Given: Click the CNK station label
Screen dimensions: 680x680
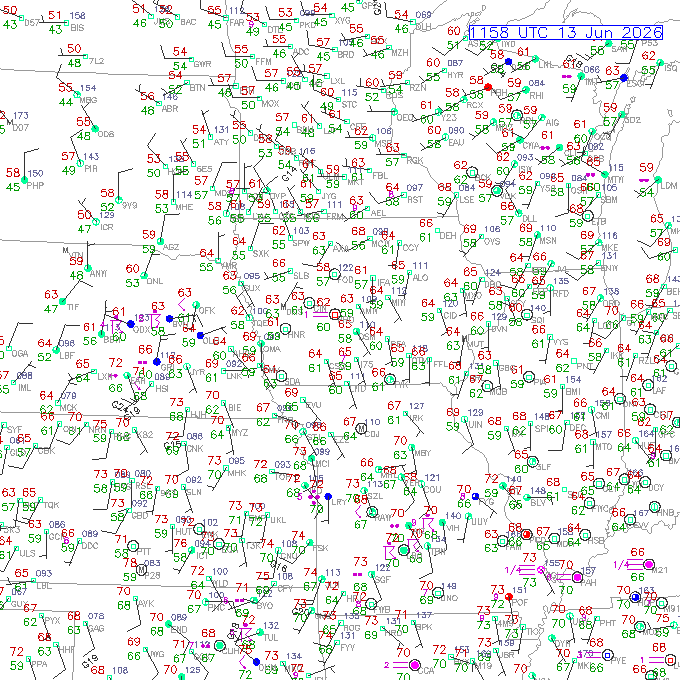Looking at the screenshot, I should coord(194,448).
